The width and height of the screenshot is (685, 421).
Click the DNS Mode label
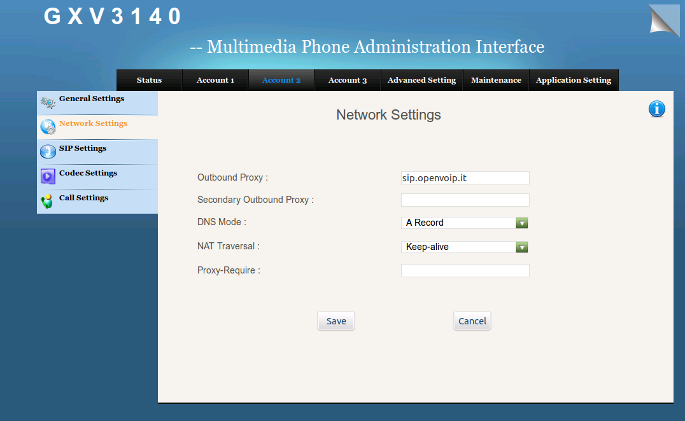point(222,222)
